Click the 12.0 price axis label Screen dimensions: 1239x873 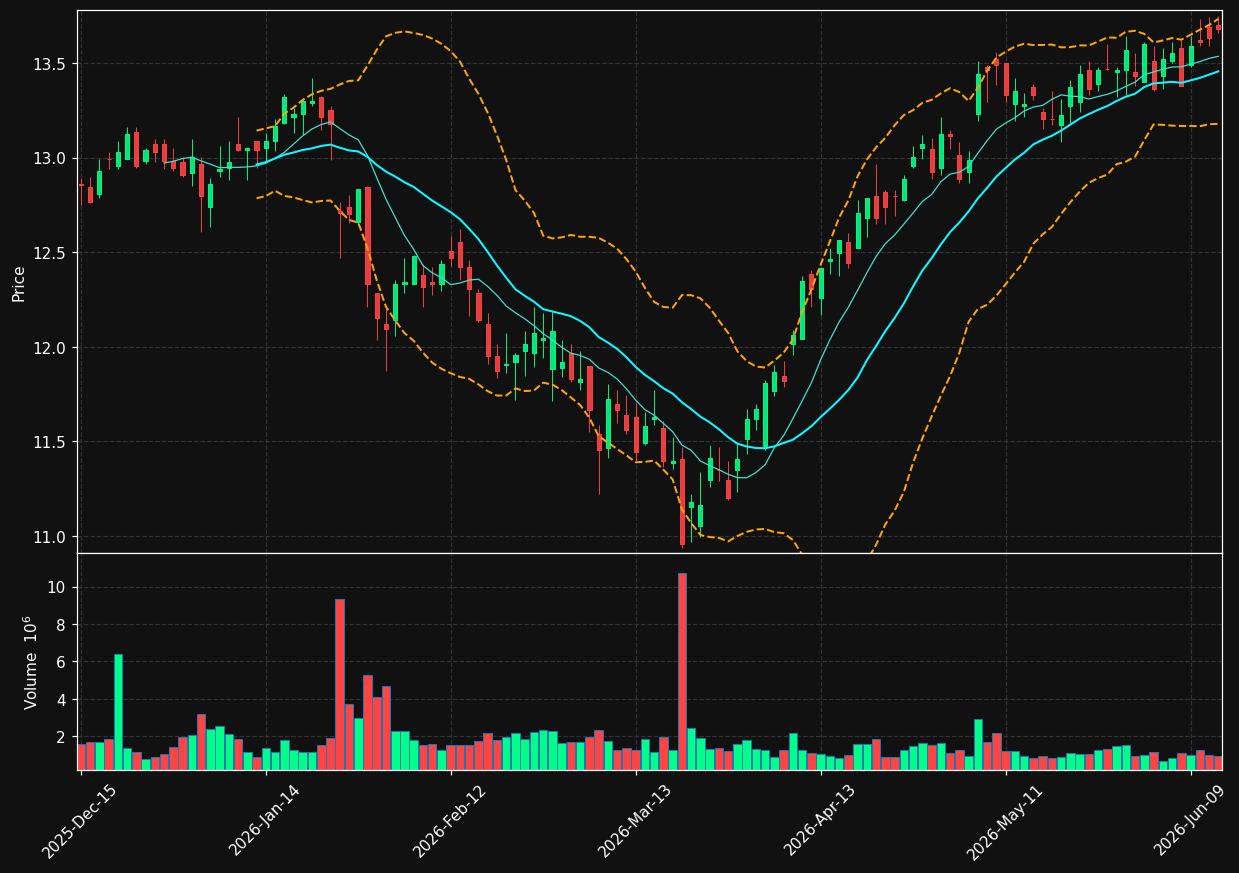(x=50, y=348)
